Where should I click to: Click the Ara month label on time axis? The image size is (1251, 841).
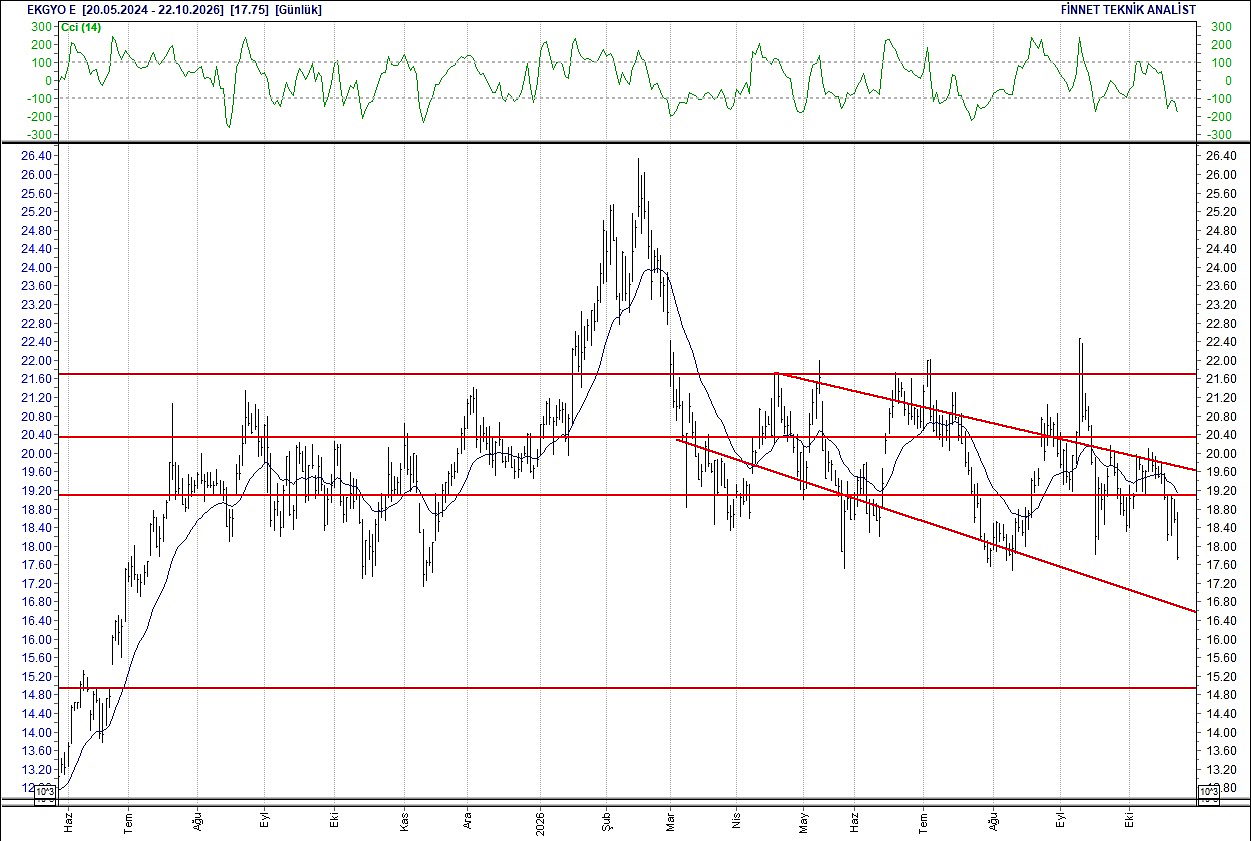click(469, 820)
